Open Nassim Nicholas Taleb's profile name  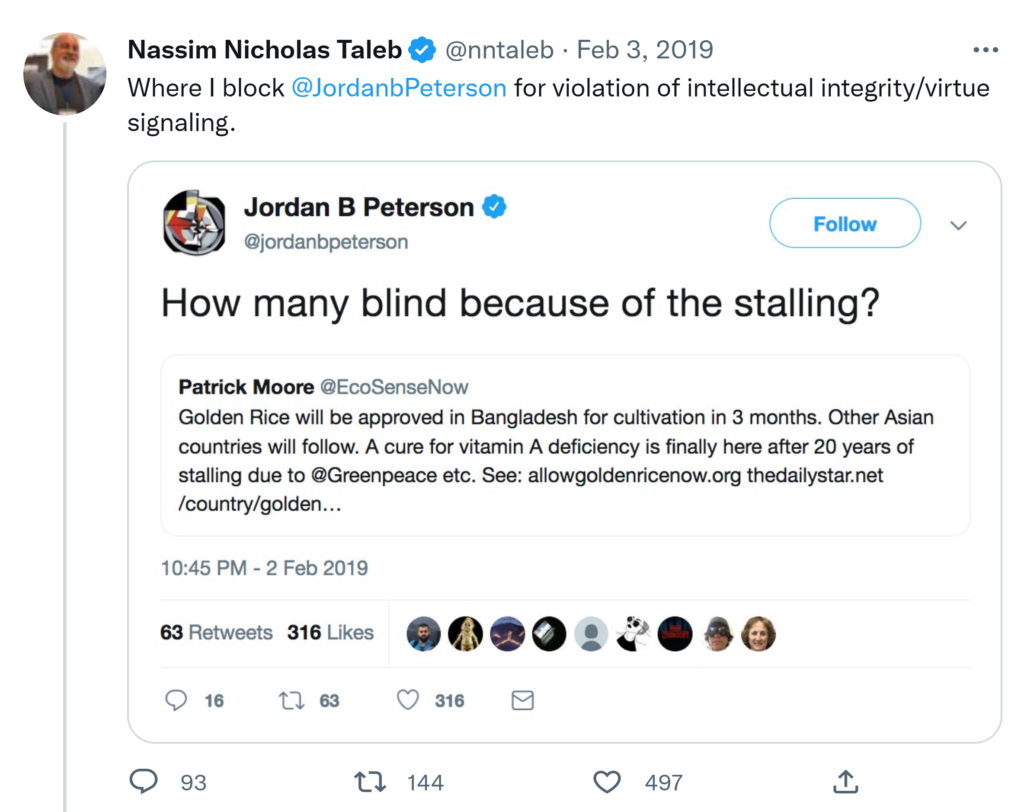264,49
